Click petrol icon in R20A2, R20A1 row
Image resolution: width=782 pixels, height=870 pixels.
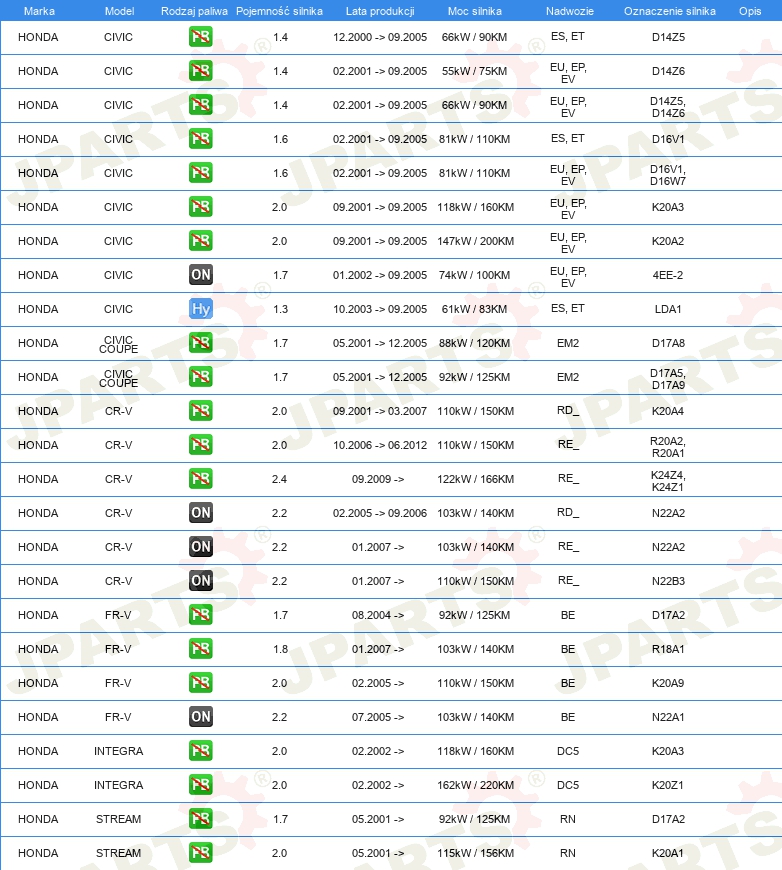pyautogui.click(x=200, y=445)
